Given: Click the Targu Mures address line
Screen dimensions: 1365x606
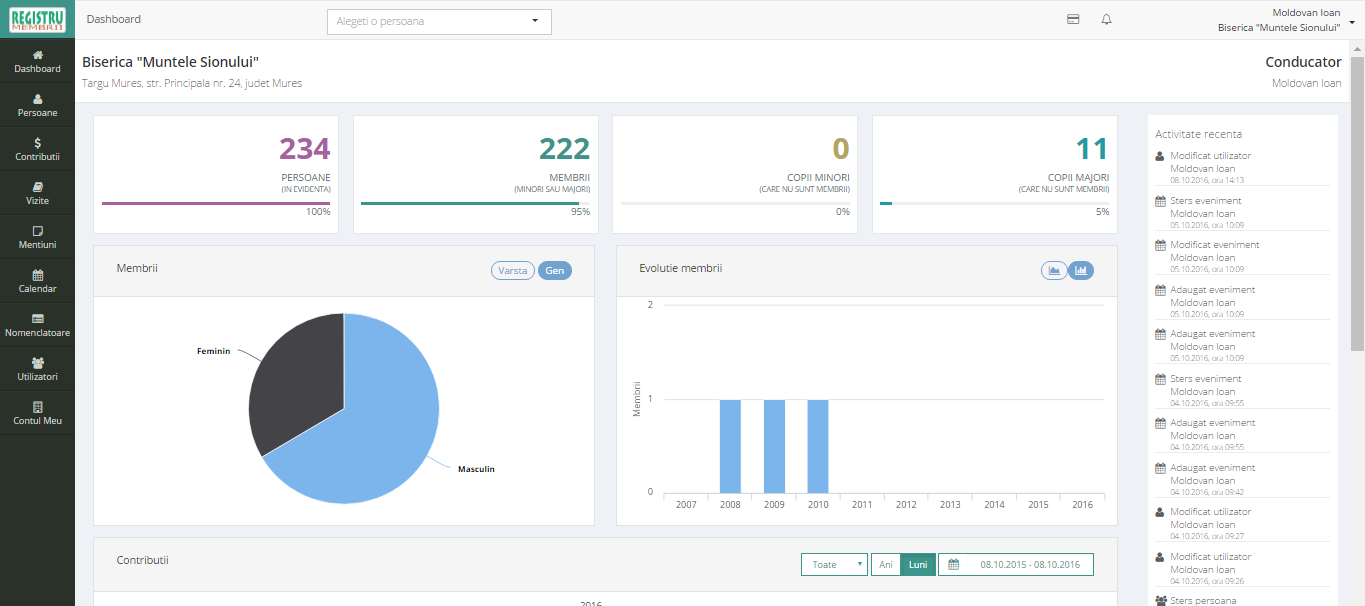Looking at the screenshot, I should (x=192, y=83).
